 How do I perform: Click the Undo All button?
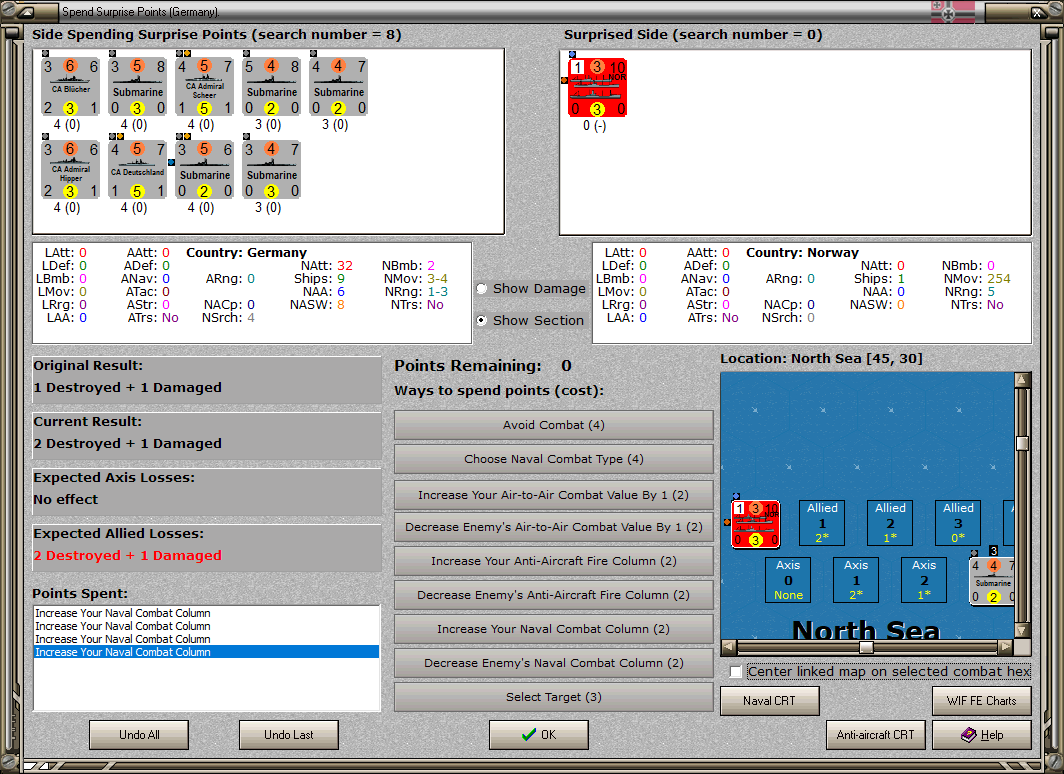tap(139, 735)
